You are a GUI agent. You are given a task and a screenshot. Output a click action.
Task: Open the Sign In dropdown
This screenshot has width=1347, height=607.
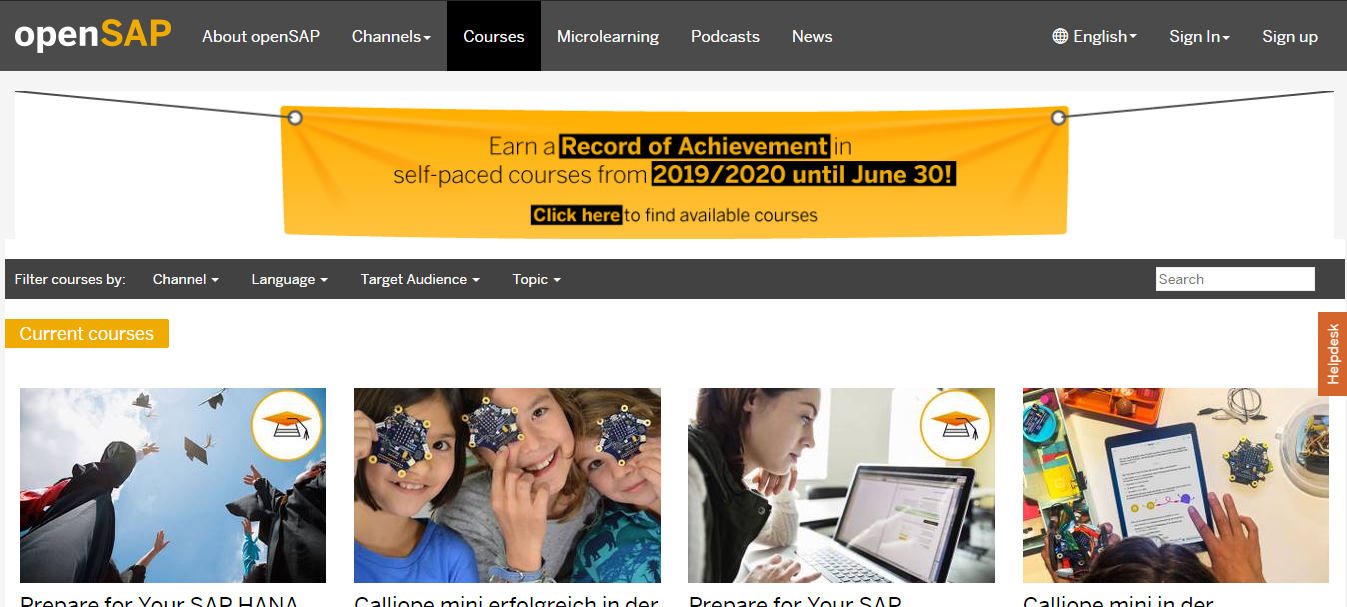coord(1199,36)
